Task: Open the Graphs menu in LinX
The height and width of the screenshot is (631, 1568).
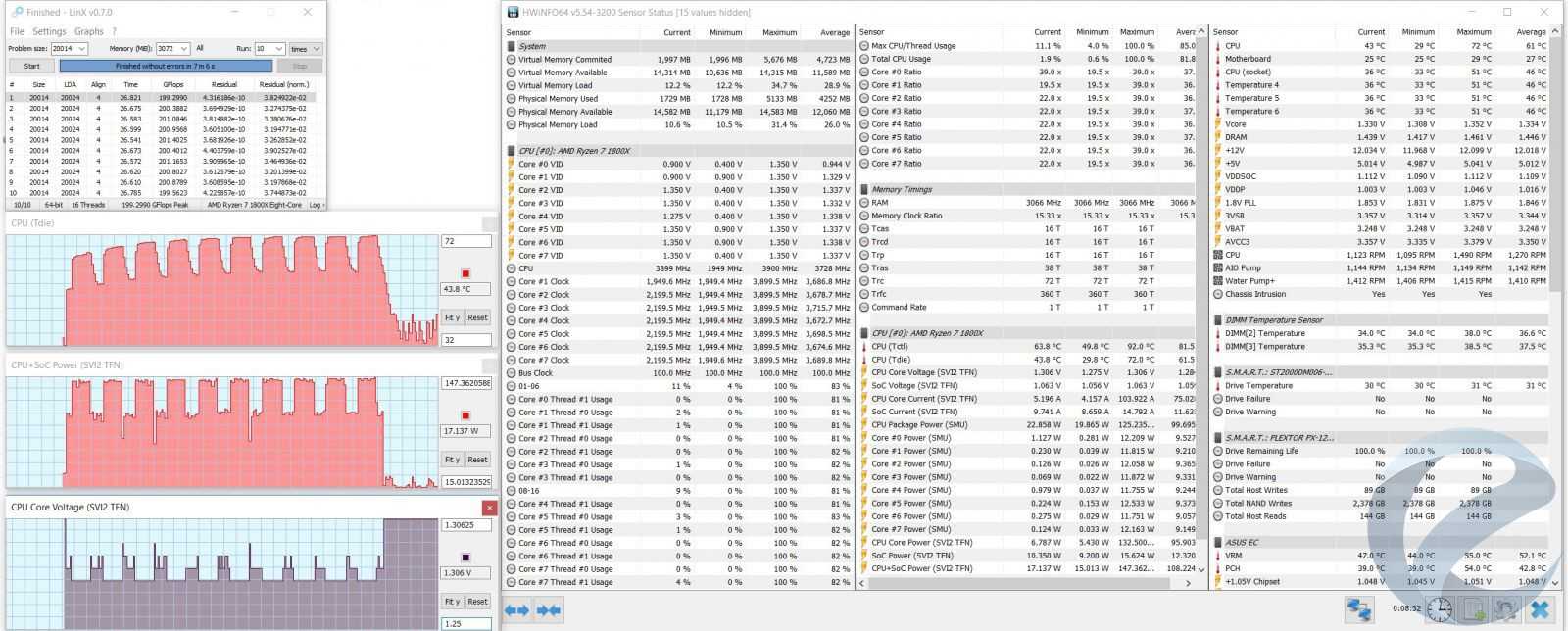Action: [88, 31]
